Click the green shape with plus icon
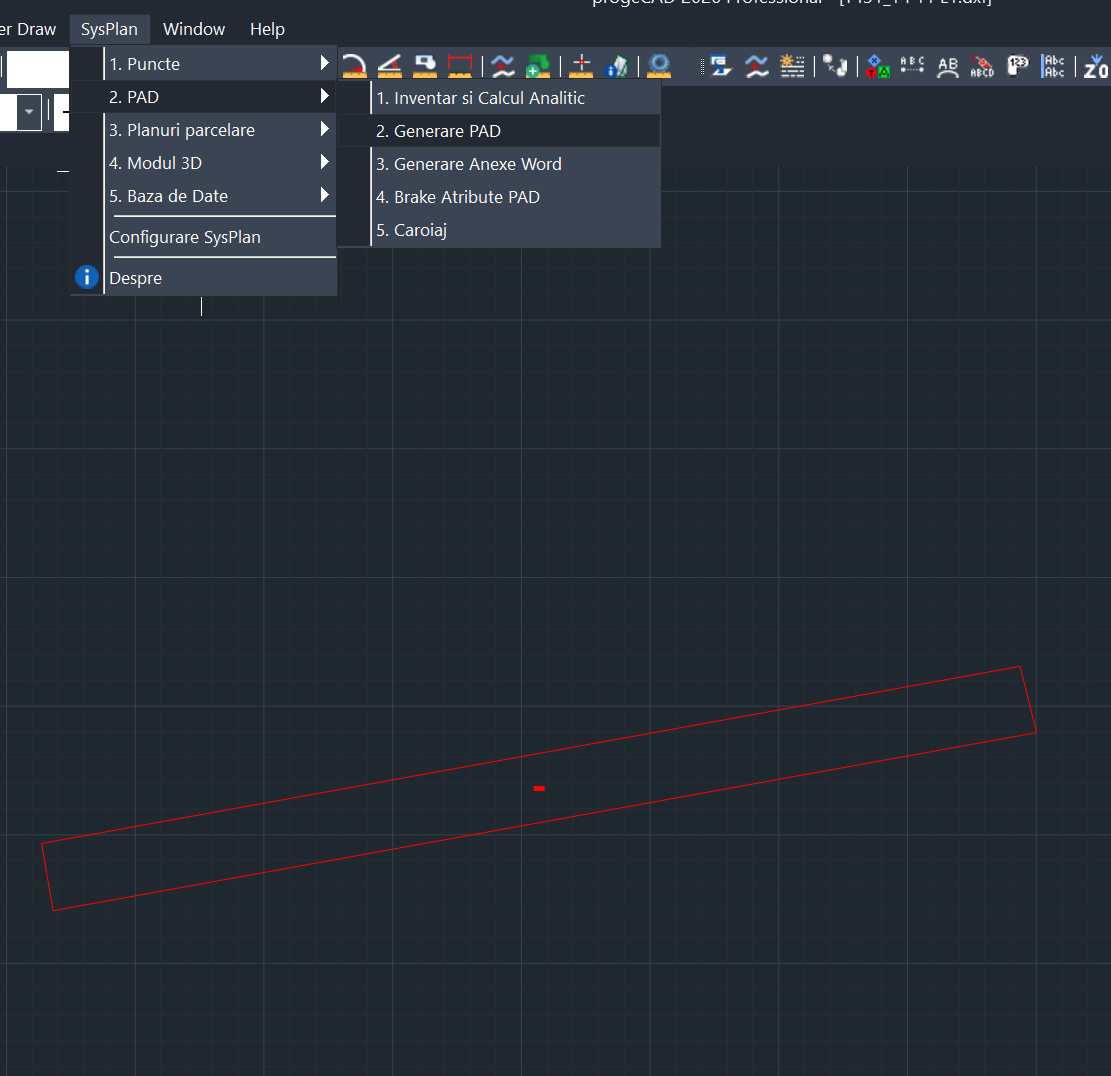The width and height of the screenshot is (1111, 1076). tap(538, 67)
